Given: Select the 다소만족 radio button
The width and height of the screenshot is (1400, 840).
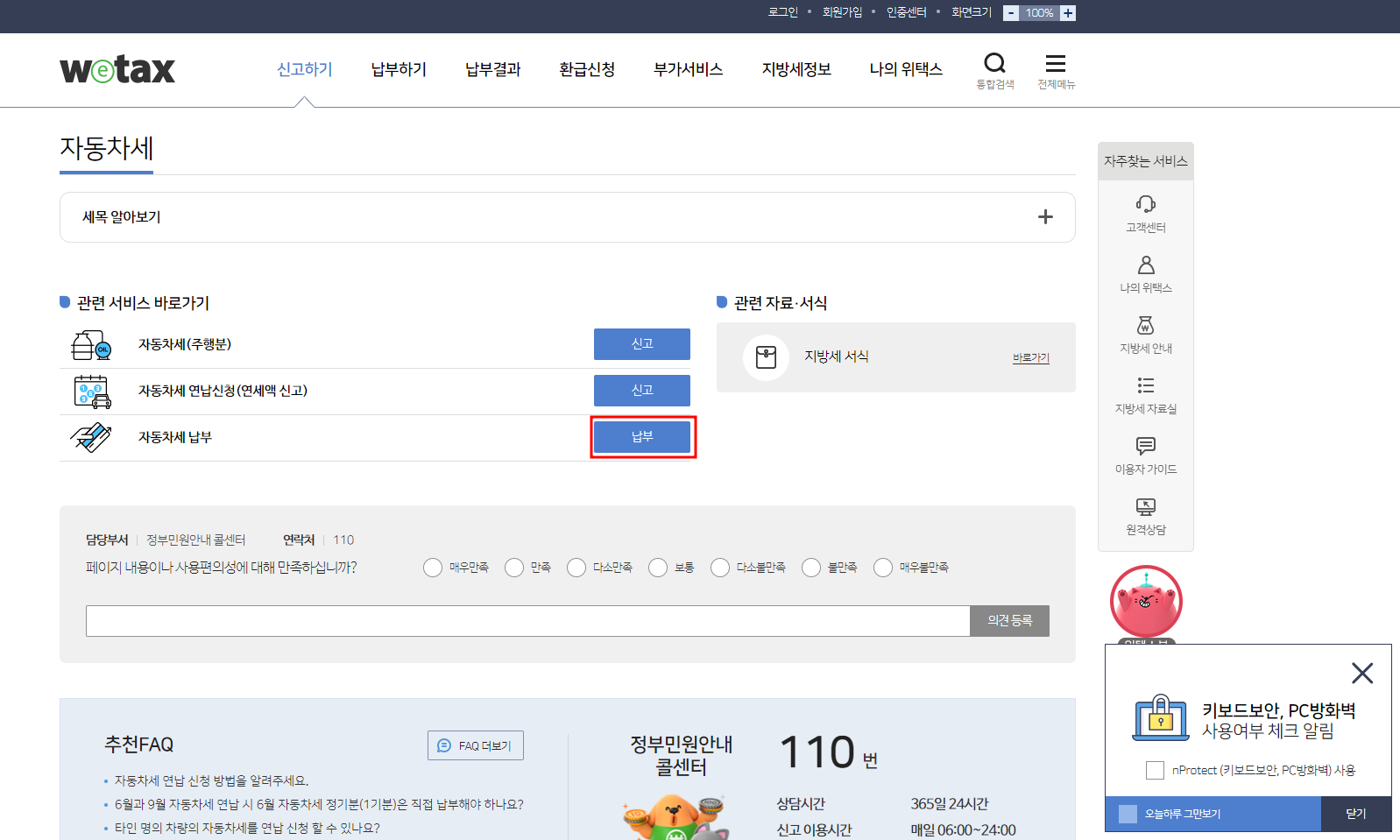Looking at the screenshot, I should (x=576, y=568).
